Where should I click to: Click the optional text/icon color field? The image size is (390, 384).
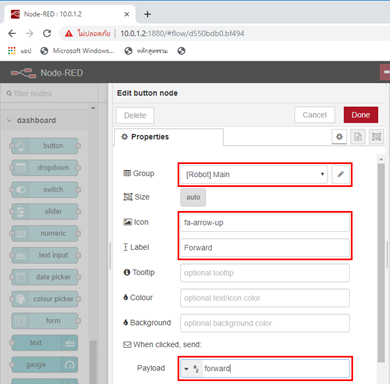pyautogui.click(x=265, y=298)
